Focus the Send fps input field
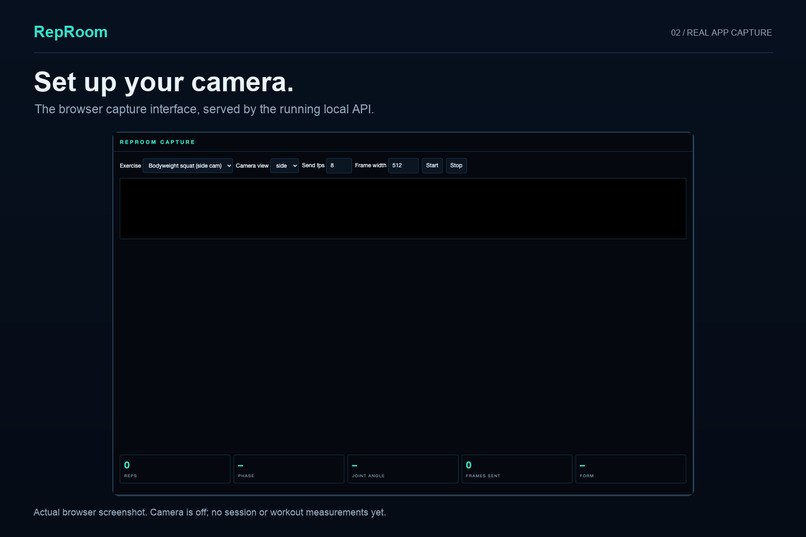Viewport: 806px width, 537px height. point(339,165)
